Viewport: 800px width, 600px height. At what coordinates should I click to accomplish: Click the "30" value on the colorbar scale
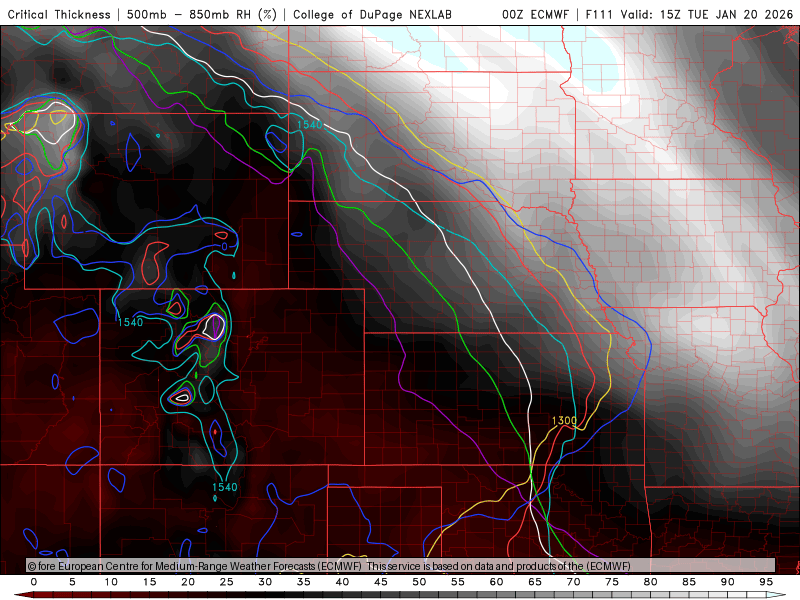pos(265,582)
